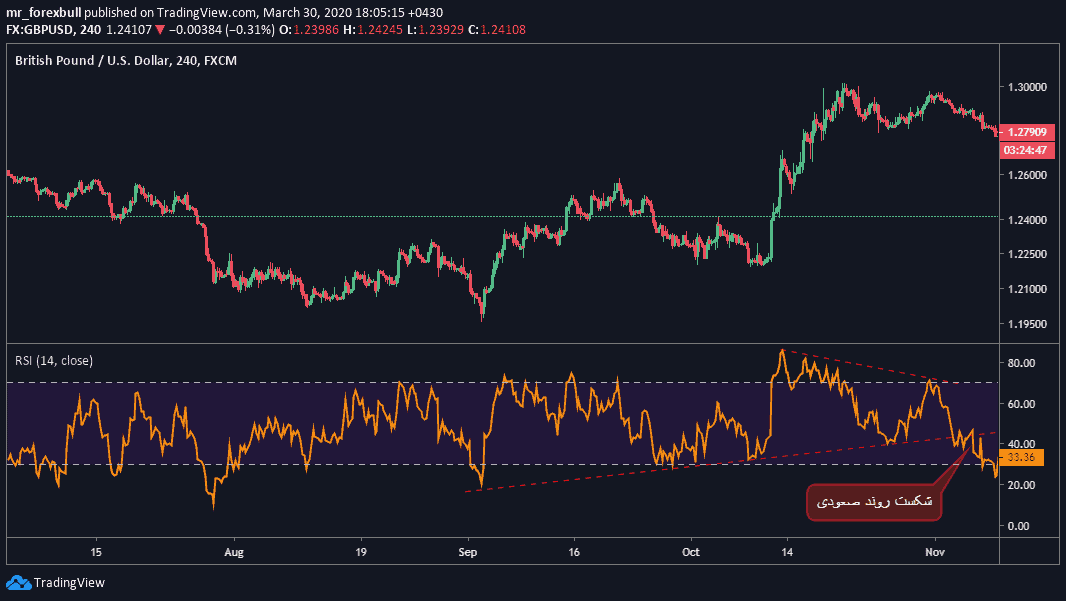Viewport: 1066px width, 601px height.
Task: Click the TradingView cloud logo icon
Action: coord(19,582)
